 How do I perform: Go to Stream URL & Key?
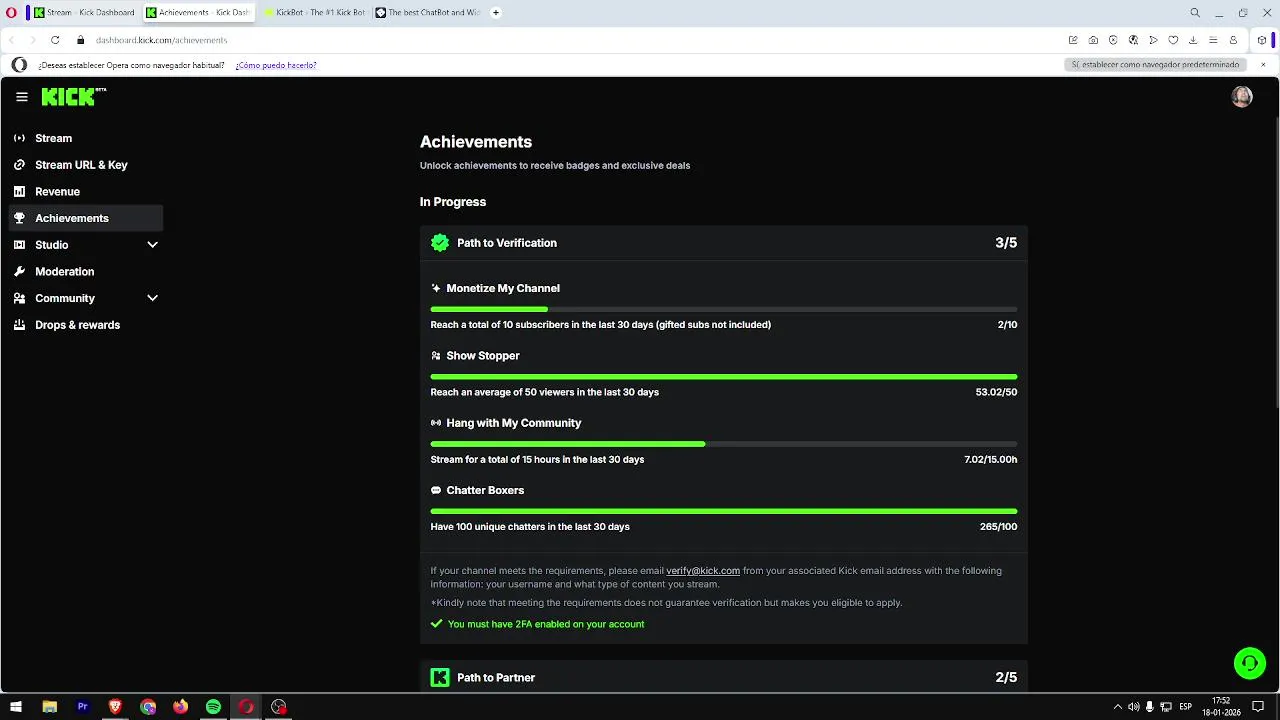pos(81,165)
